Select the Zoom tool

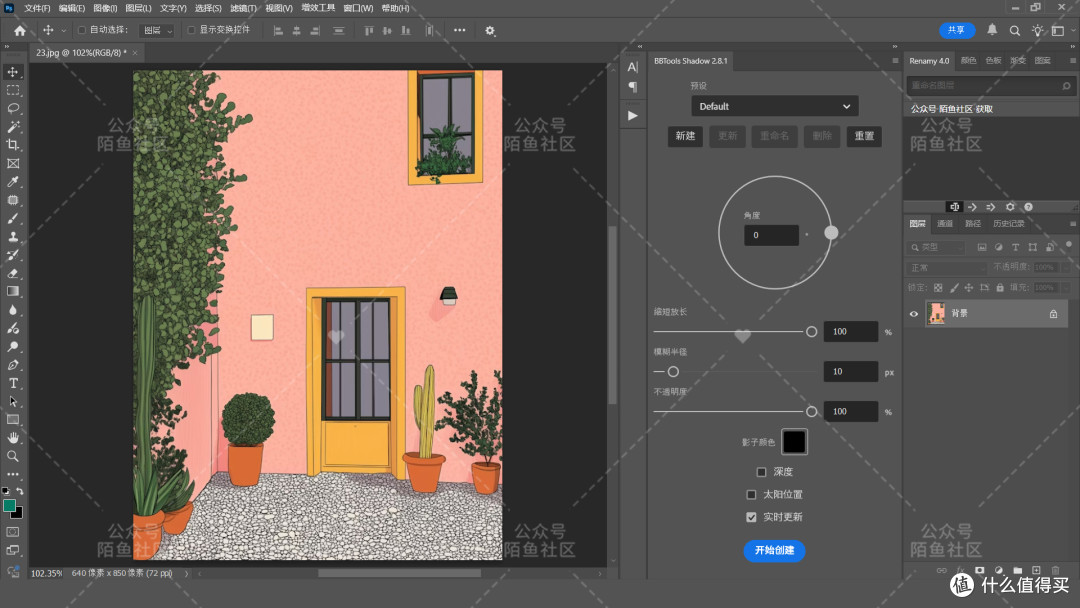(x=13, y=456)
